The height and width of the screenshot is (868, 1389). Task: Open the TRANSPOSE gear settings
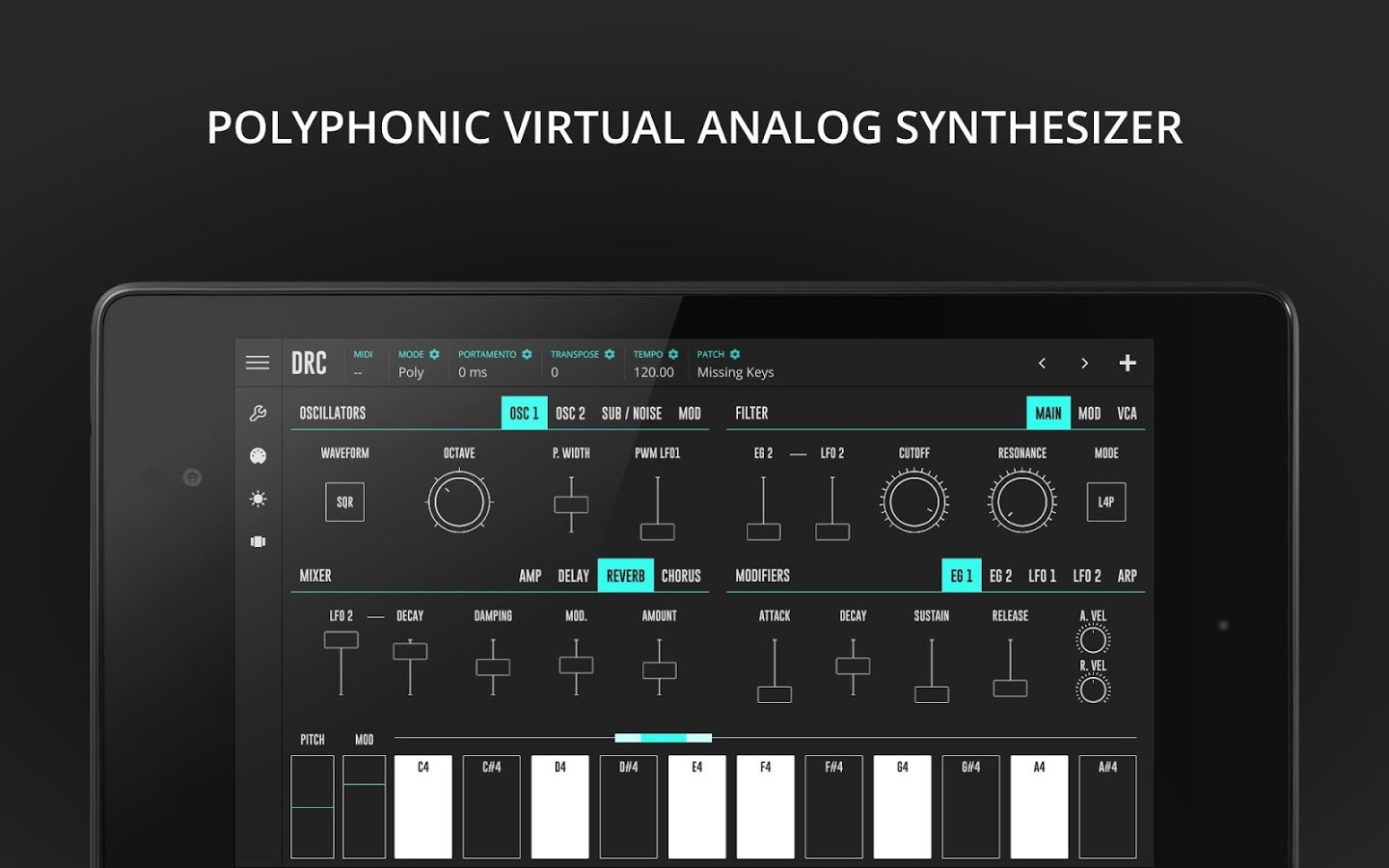tap(610, 354)
